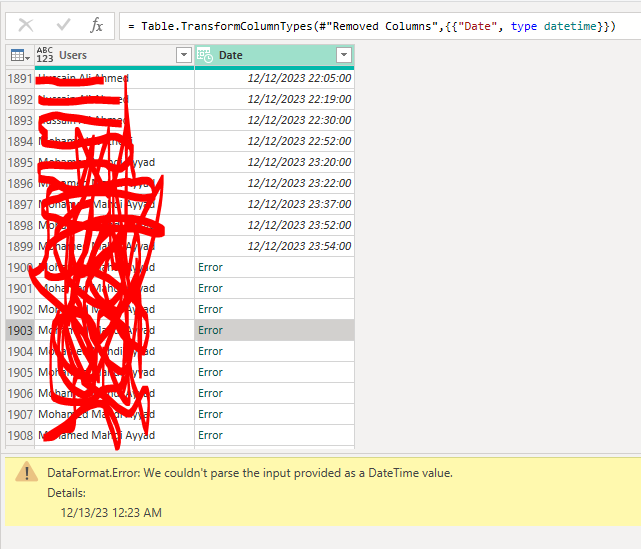Click the Error cell in row 1902

(274, 309)
